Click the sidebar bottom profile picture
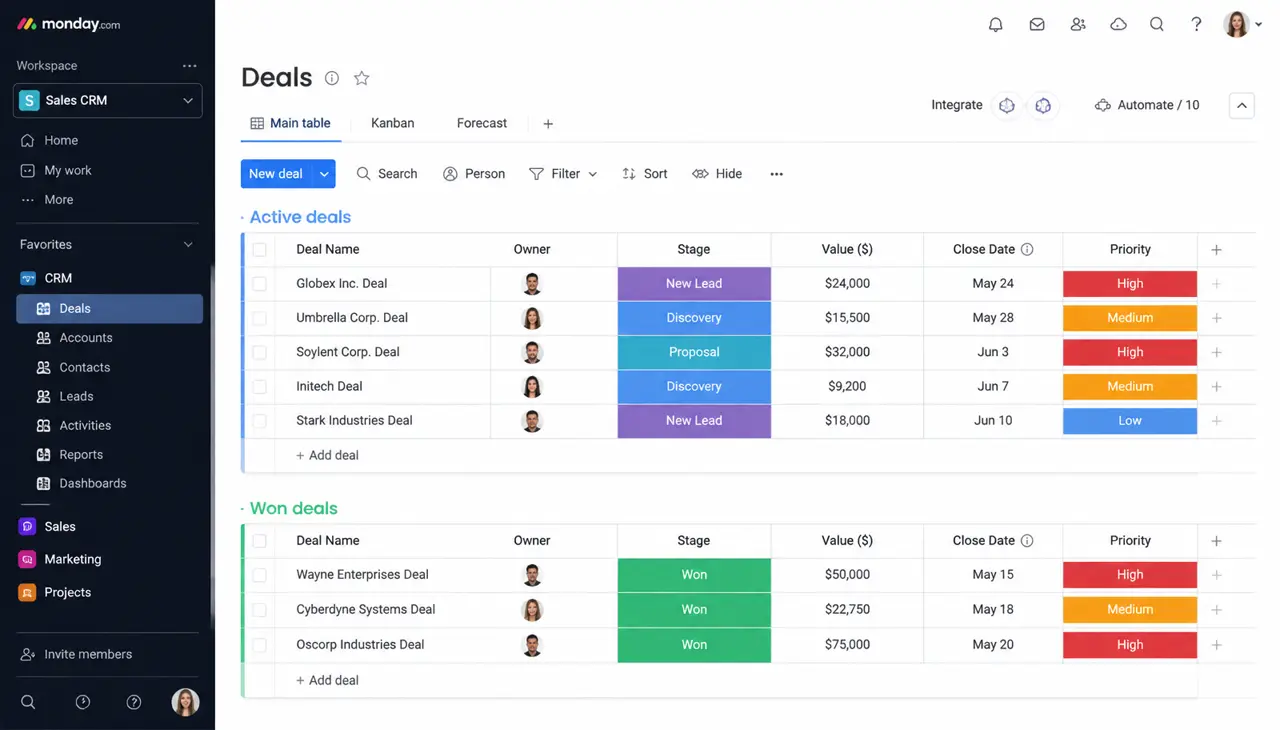Image resolution: width=1280 pixels, height=730 pixels. point(185,702)
